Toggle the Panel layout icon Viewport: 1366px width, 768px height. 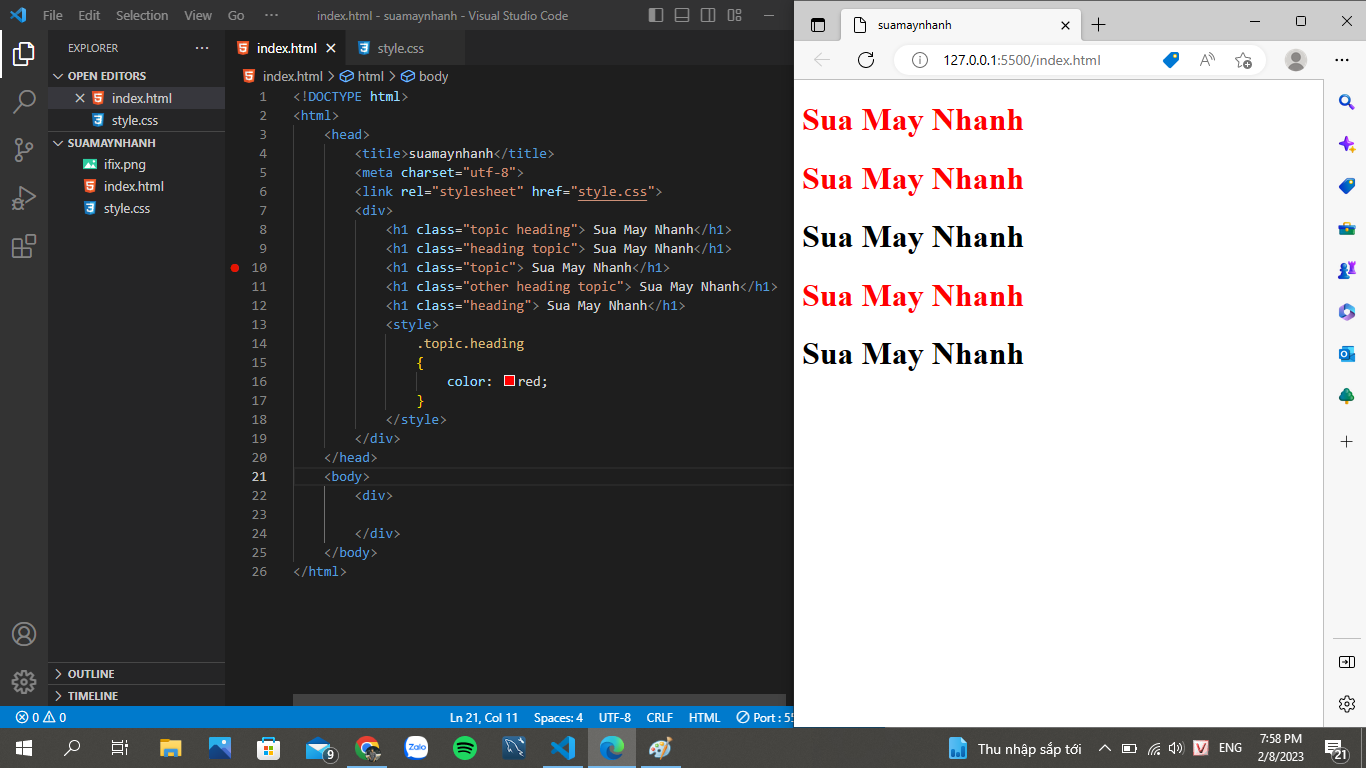[x=682, y=15]
